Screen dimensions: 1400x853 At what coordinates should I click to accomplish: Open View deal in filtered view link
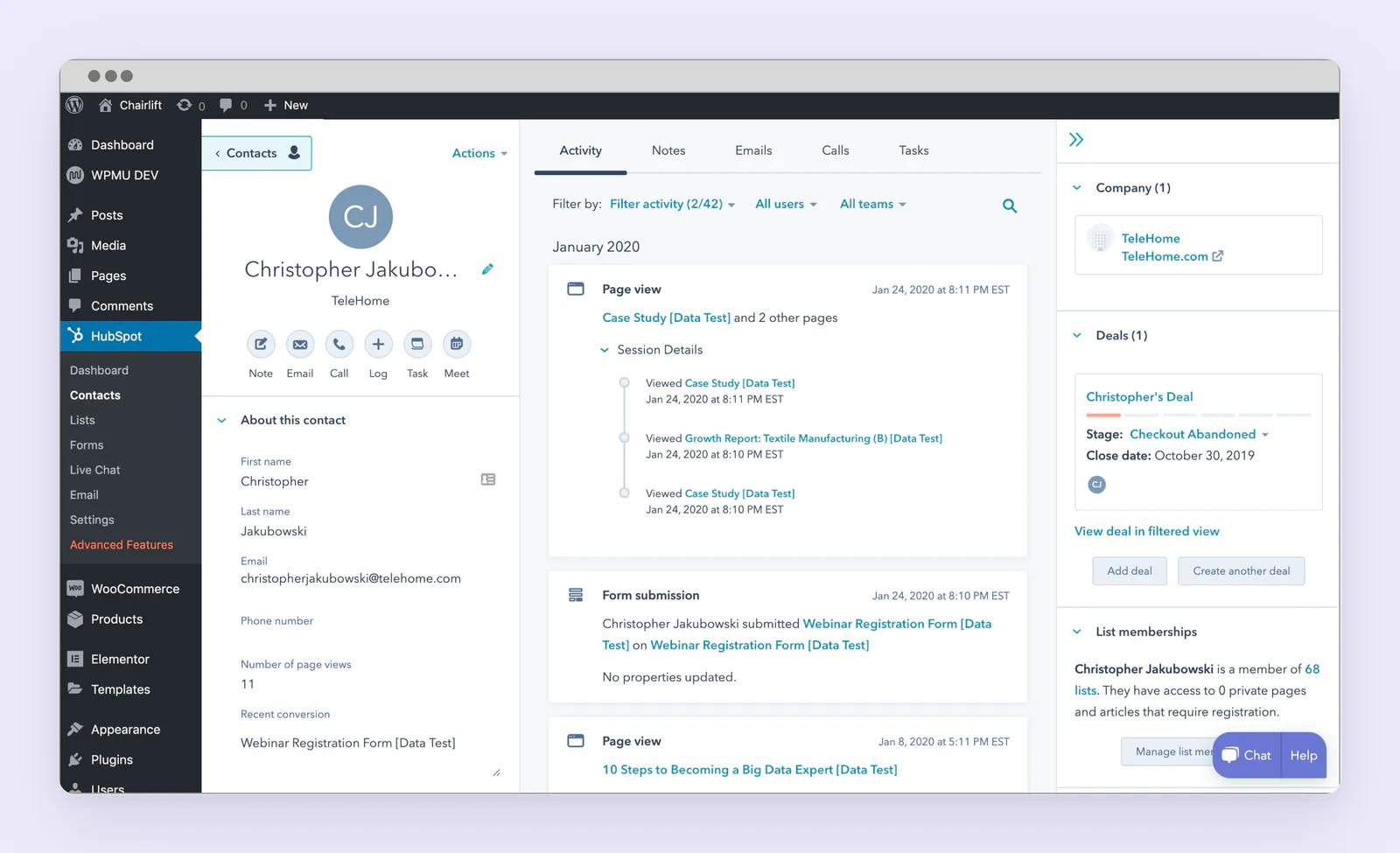[x=1146, y=531]
